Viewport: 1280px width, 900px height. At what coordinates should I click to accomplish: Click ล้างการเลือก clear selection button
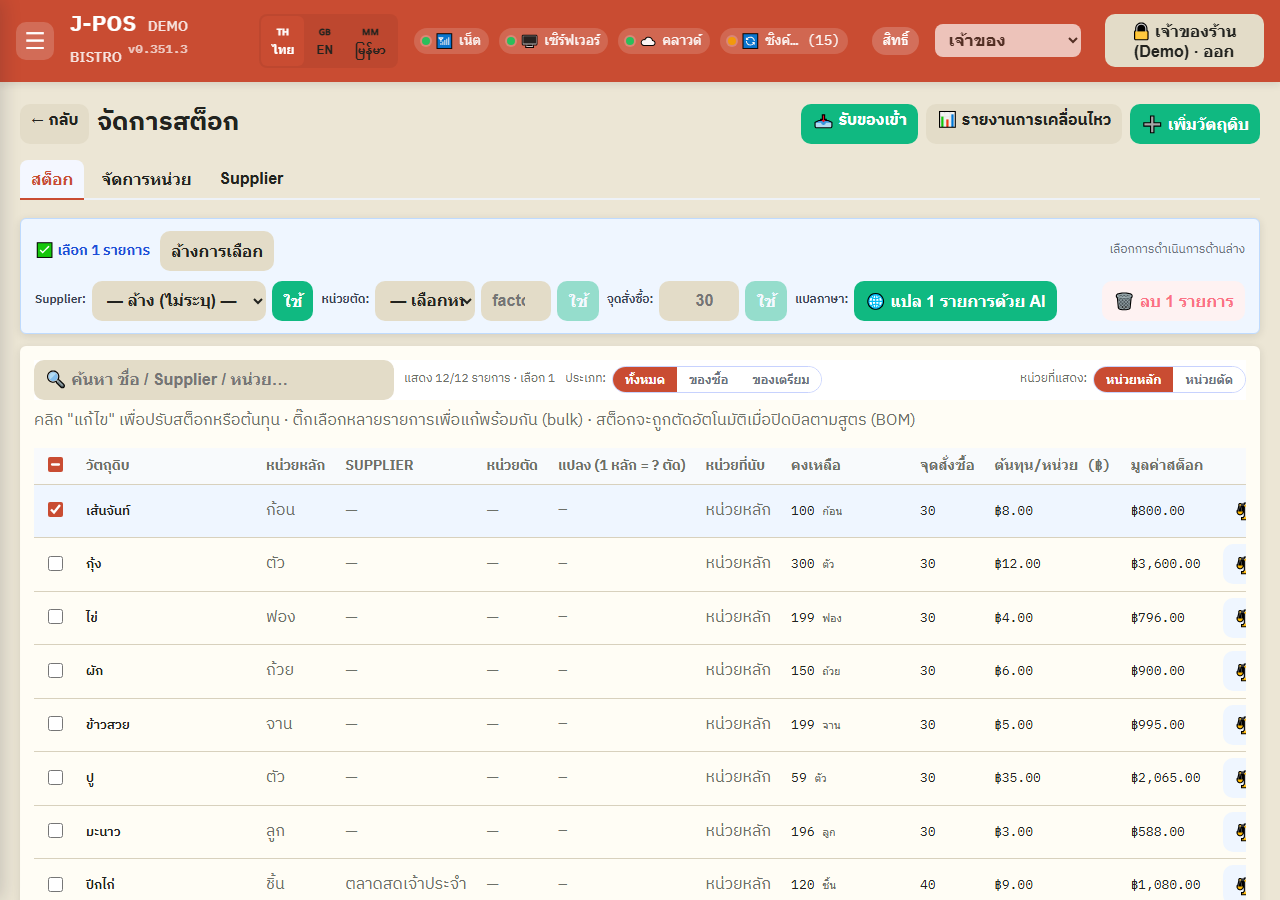[217, 251]
